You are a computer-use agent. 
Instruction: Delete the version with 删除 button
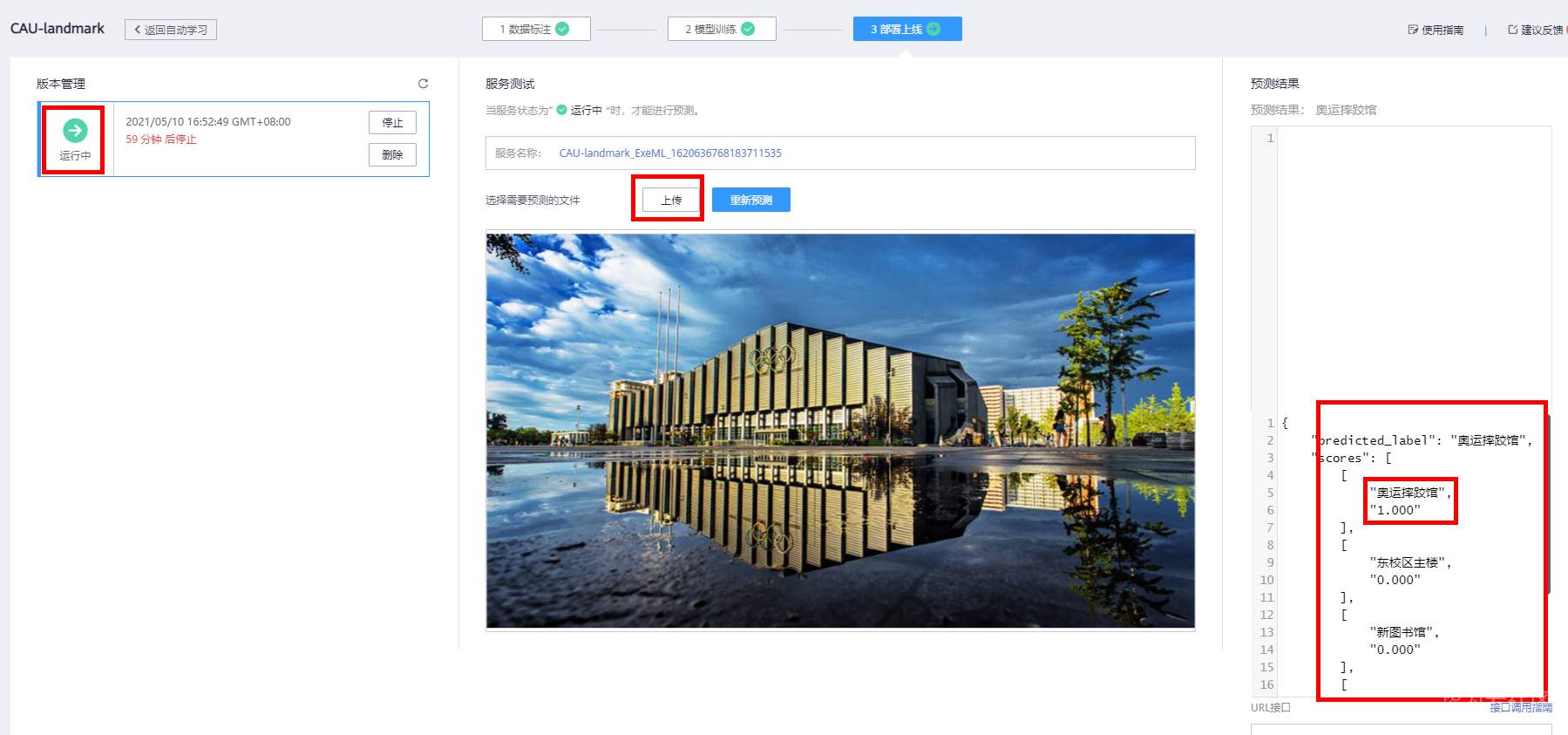point(392,155)
